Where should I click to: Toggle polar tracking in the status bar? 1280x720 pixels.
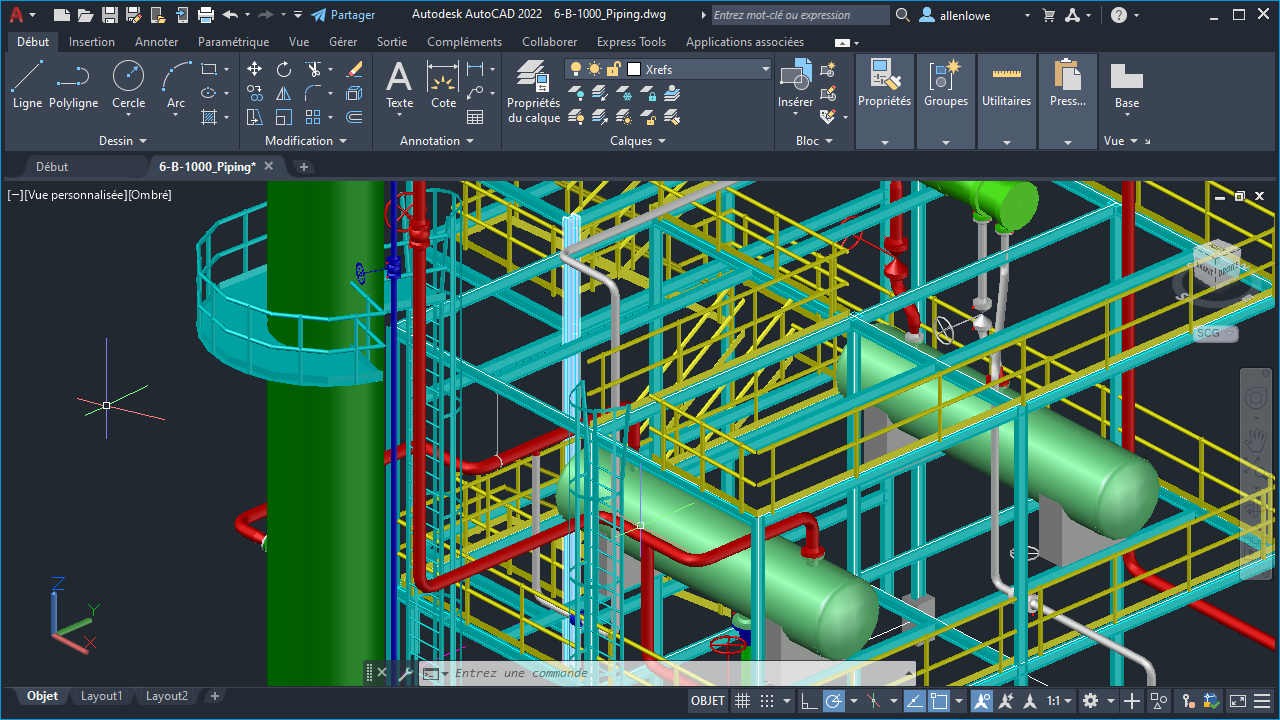834,701
